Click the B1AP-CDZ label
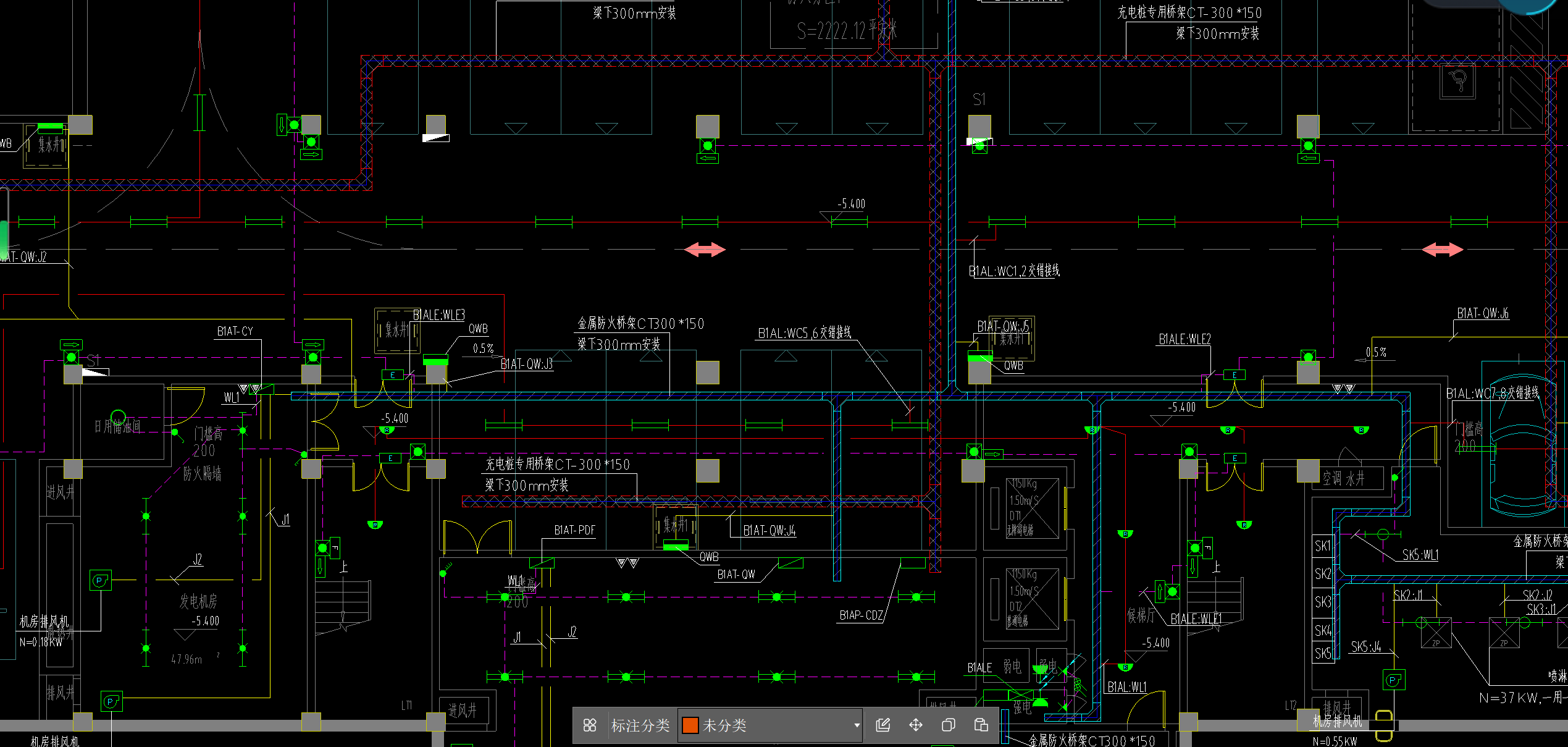The image size is (1568, 747). (x=861, y=615)
